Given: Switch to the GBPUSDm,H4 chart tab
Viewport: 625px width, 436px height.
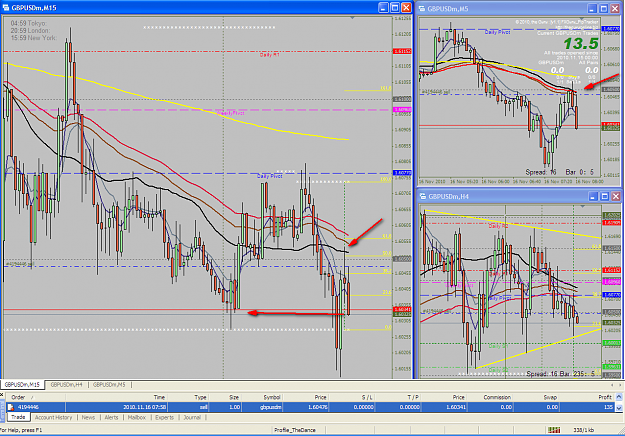Looking at the screenshot, I should 67,385.
